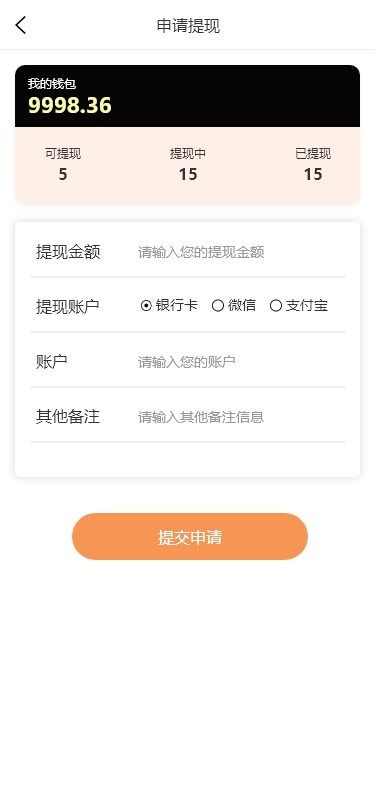Screen dimensions: 375x812
Task: Tap the 我的钱包 label
Action: (52, 83)
